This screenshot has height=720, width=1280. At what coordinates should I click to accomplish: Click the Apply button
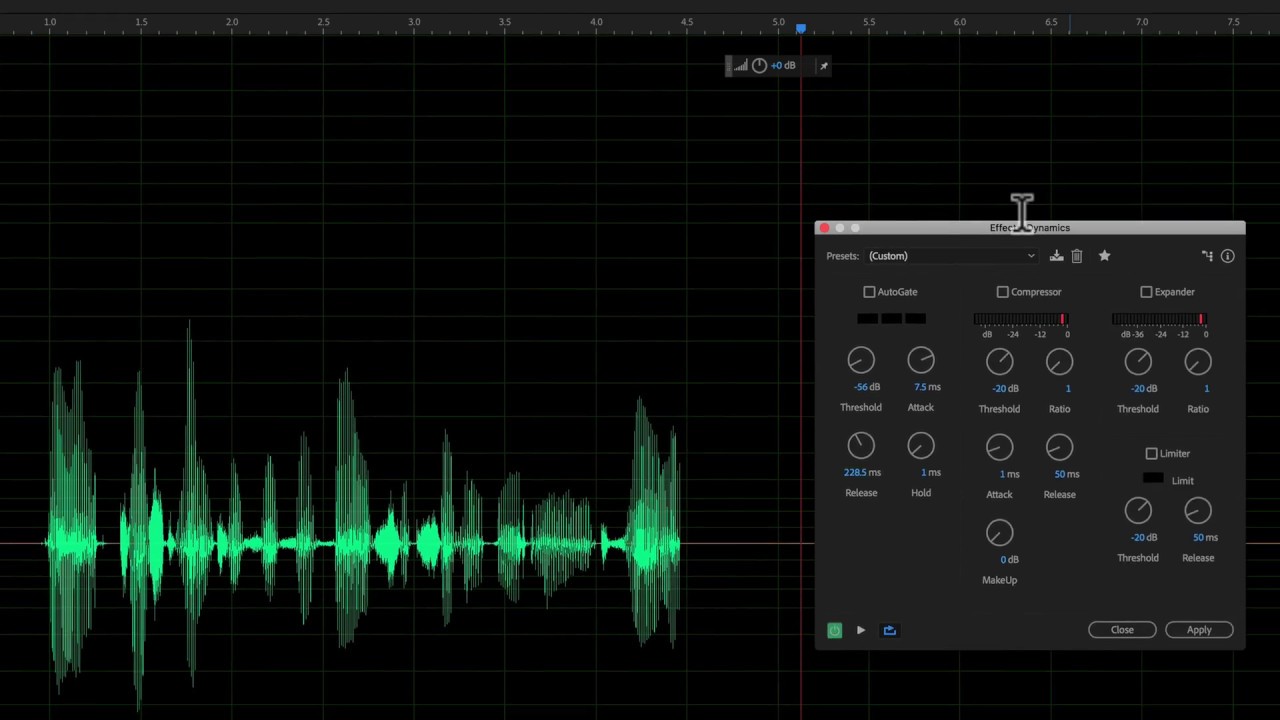point(1199,630)
